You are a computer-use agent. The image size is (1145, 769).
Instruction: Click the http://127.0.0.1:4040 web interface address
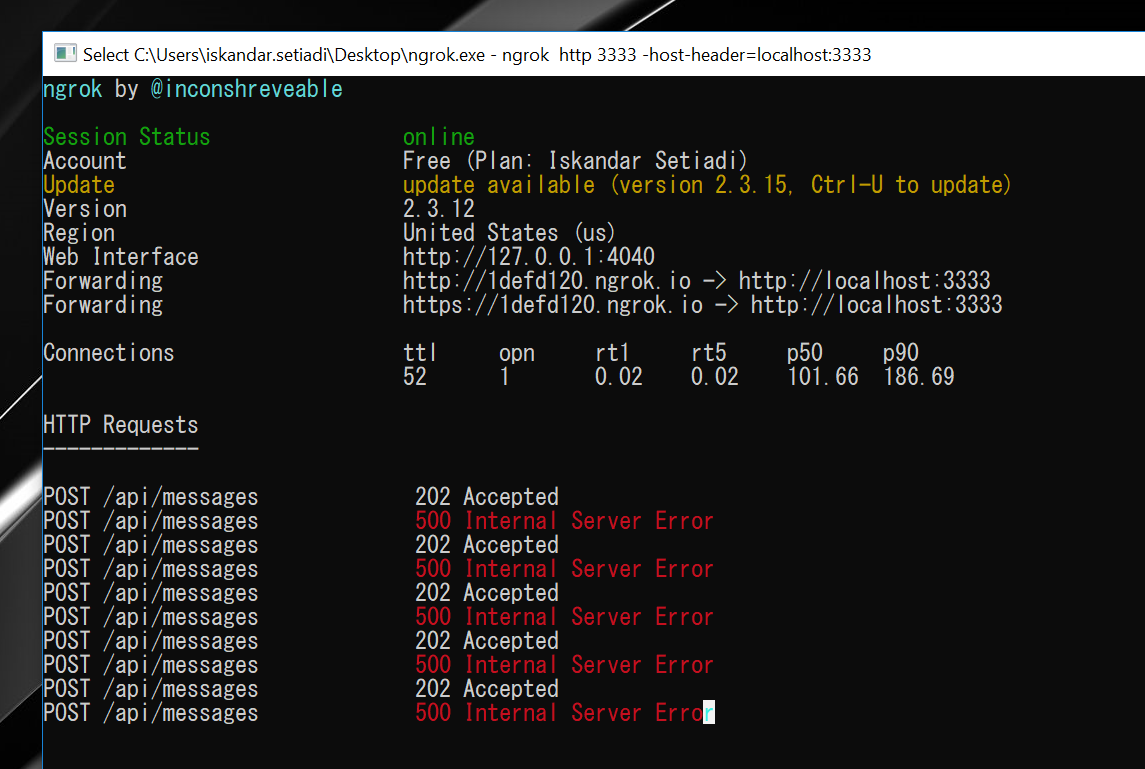529,257
